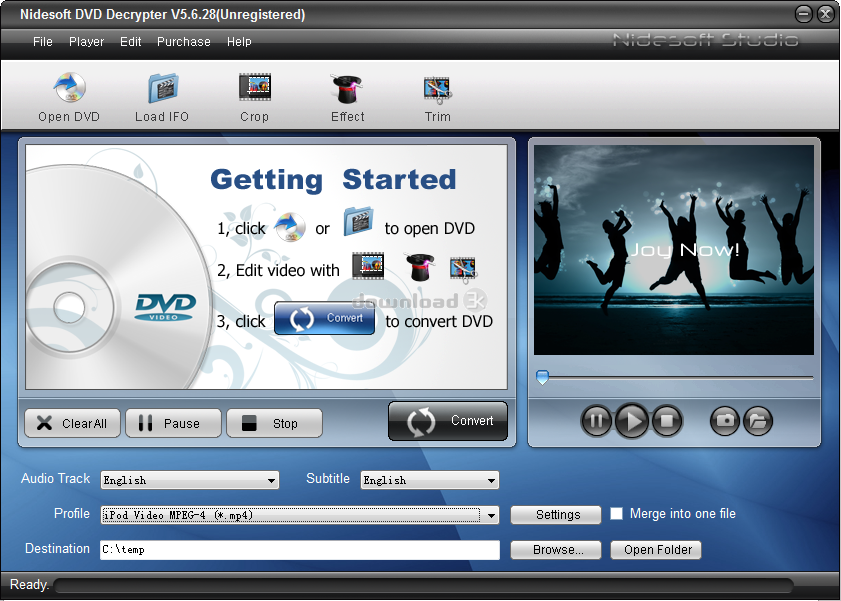Viewport: 841px width, 601px height.
Task: Open the Purchase menu
Action: coord(183,42)
